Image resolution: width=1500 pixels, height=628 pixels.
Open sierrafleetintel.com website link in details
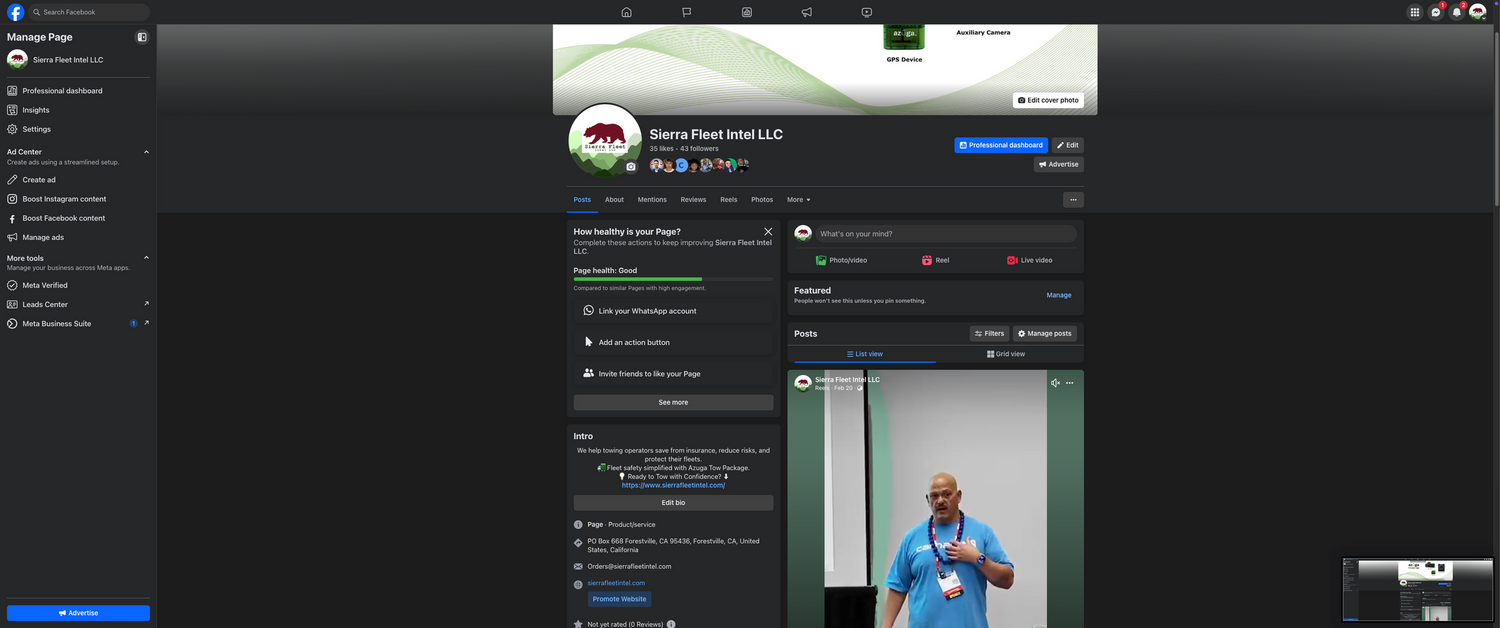tap(616, 583)
